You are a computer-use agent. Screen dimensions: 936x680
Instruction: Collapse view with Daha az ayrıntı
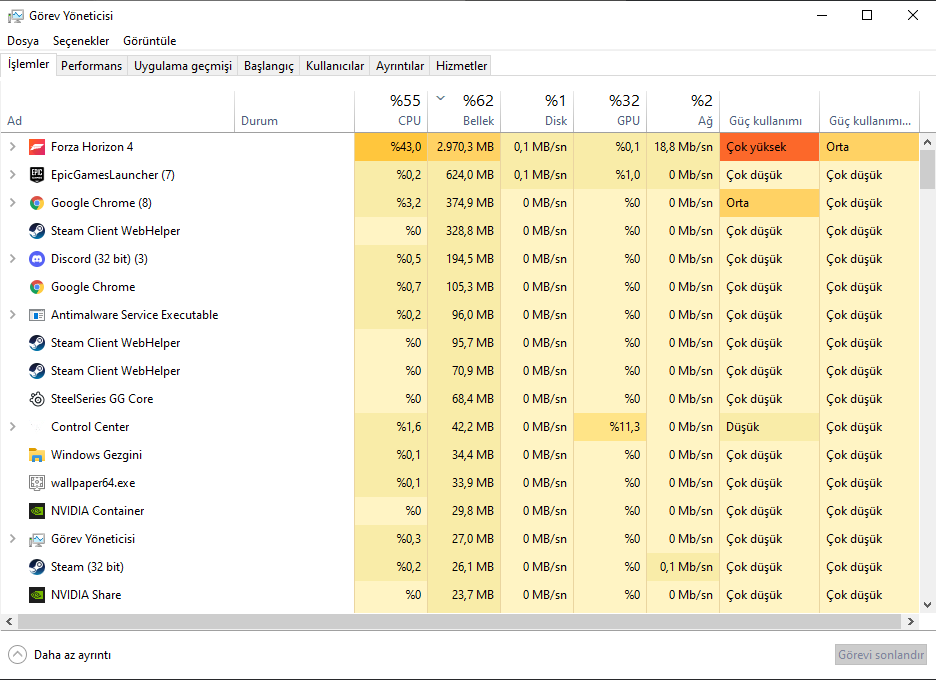click(60, 655)
